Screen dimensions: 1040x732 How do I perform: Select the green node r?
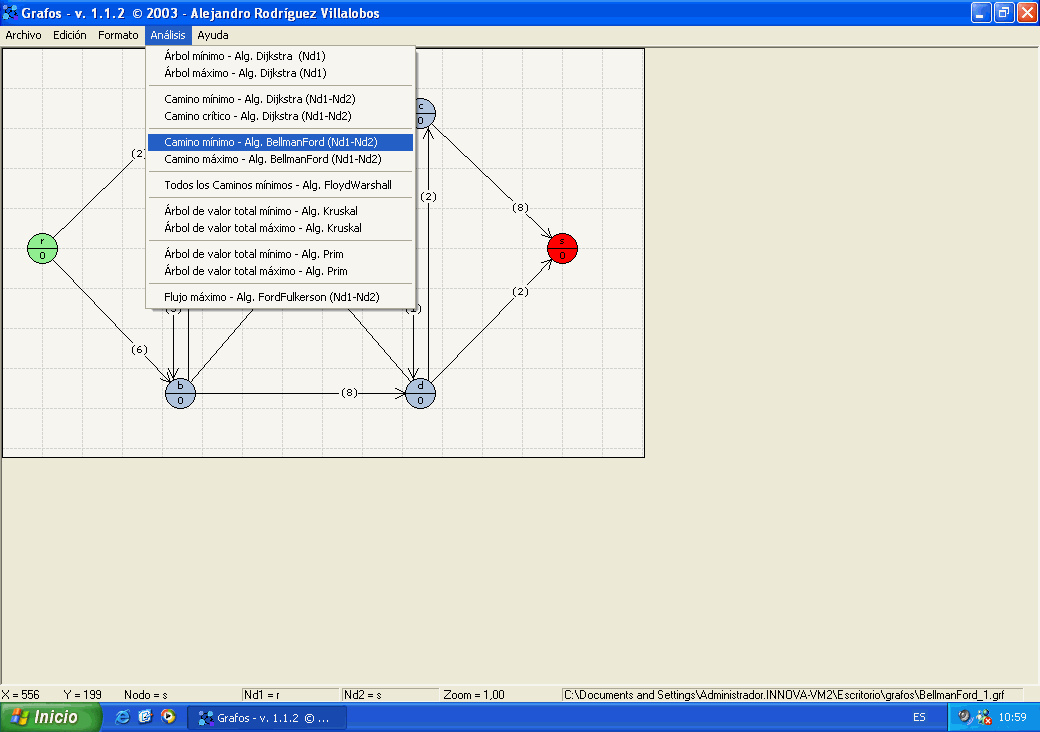click(42, 248)
